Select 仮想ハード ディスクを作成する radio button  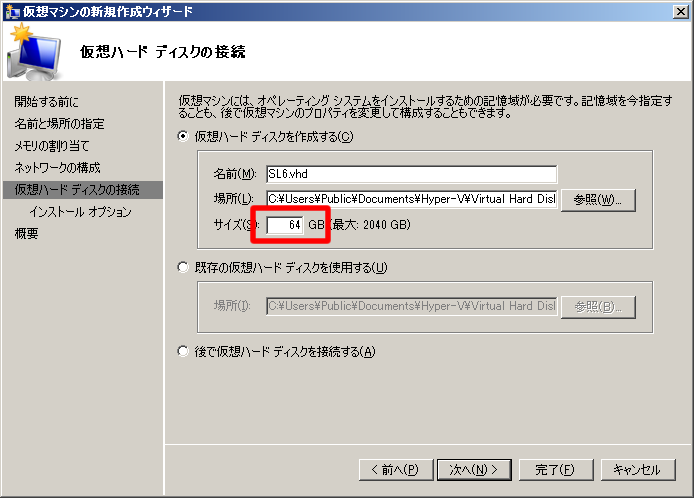pos(183,137)
